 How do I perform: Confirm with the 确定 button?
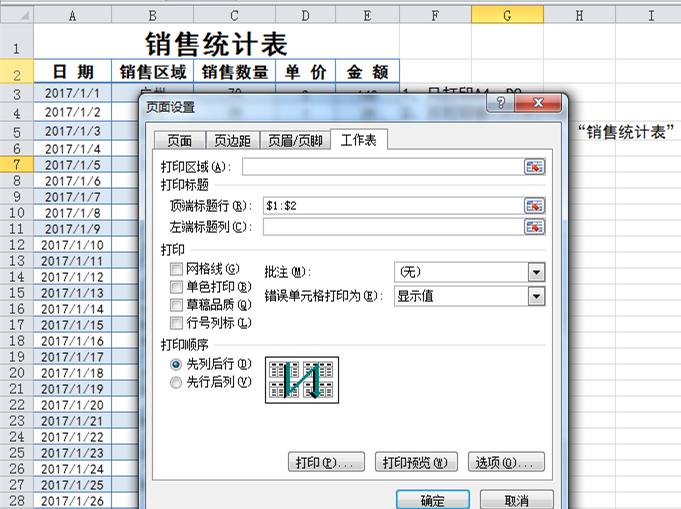click(433, 500)
